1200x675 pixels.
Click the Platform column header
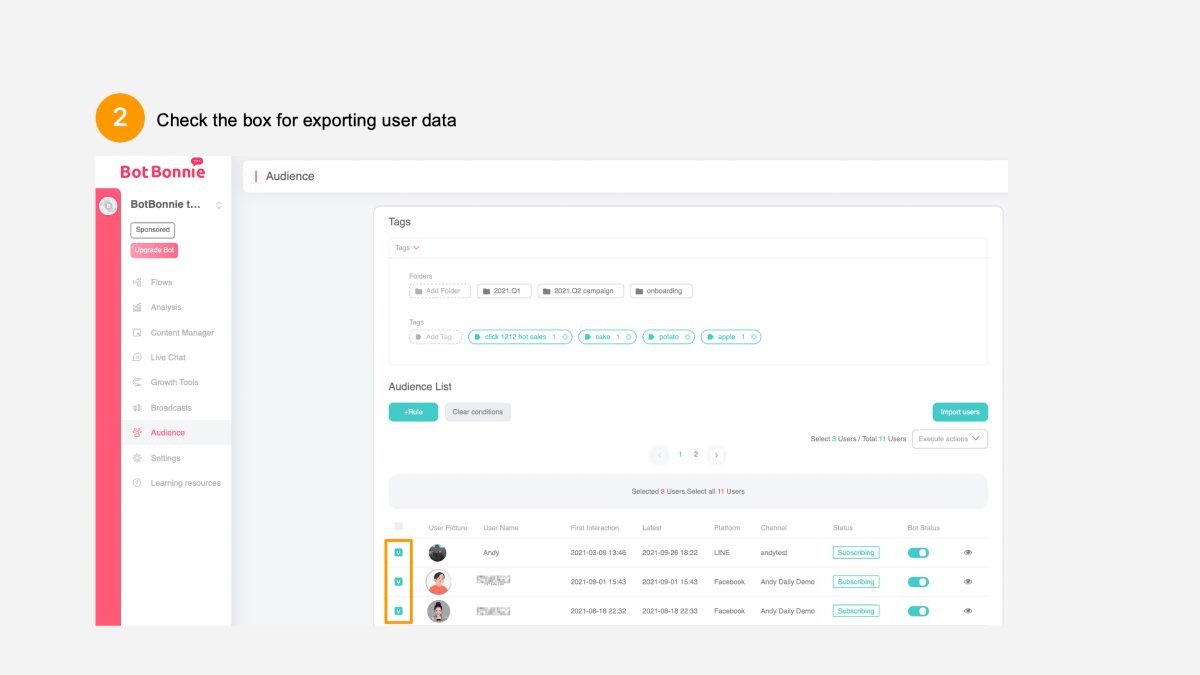coord(727,528)
